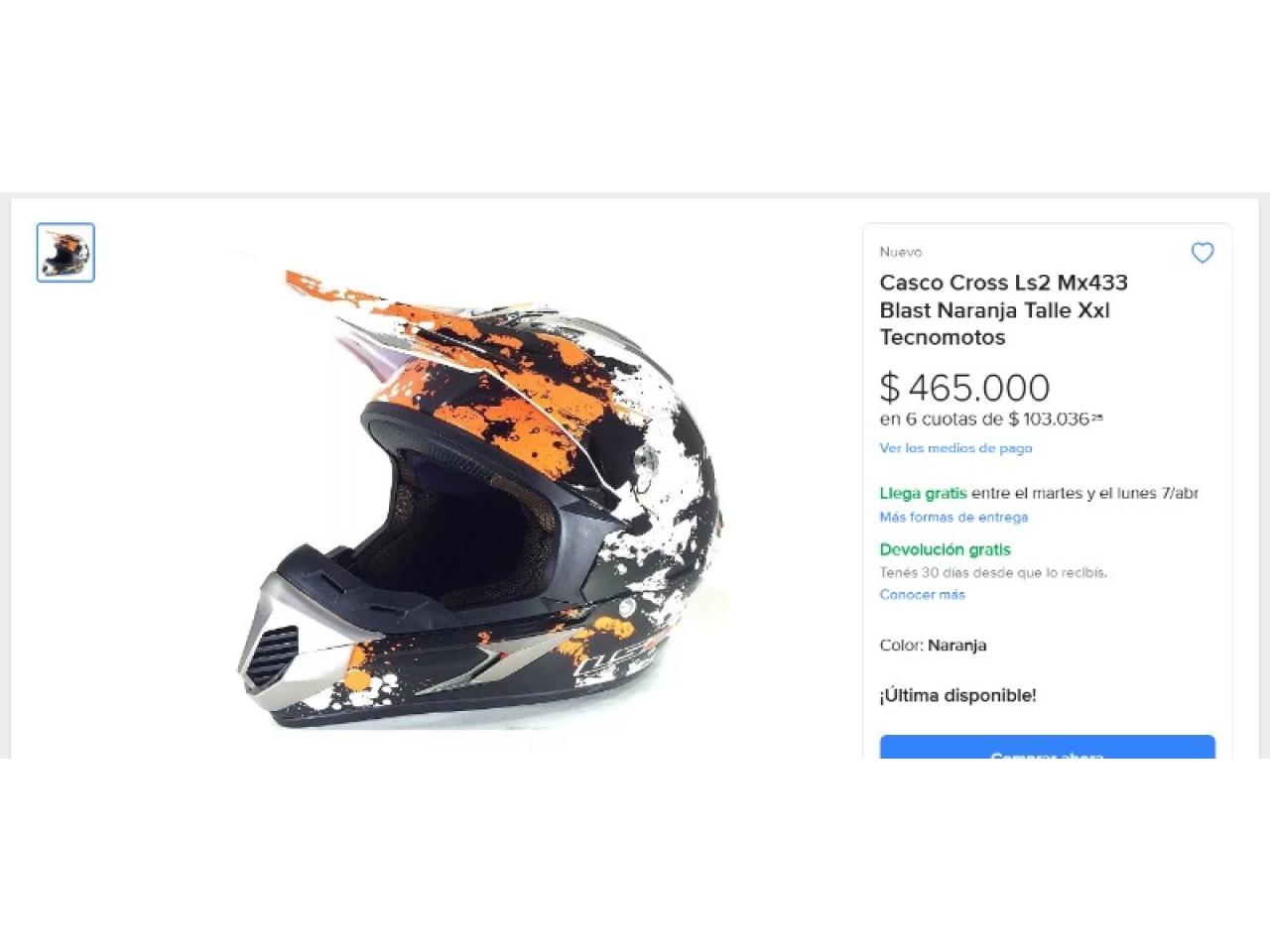Screen dimensions: 1270x952
Task: Click the green 'Devolución gratis' heading
Action: (945, 549)
